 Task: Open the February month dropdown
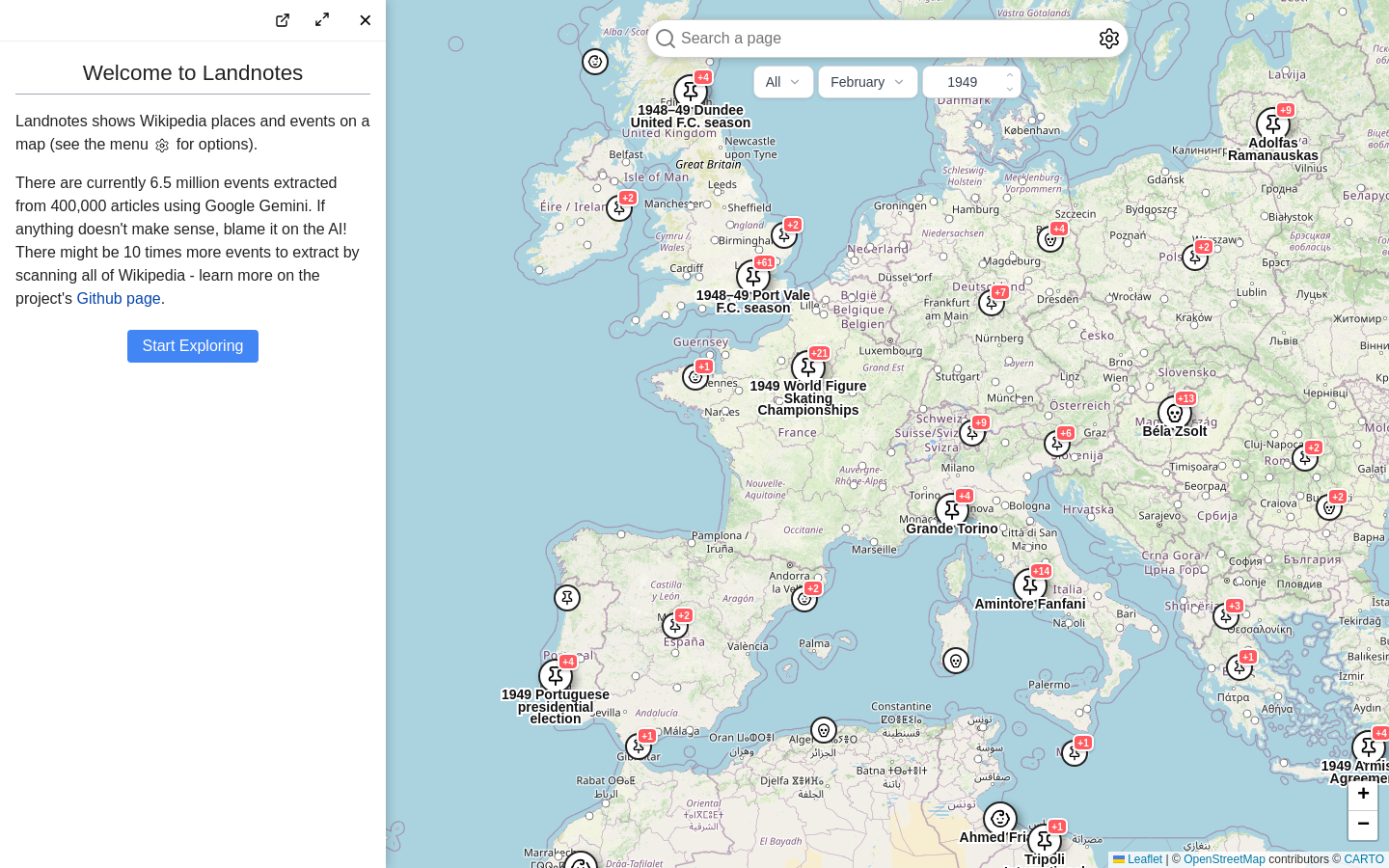(x=868, y=82)
